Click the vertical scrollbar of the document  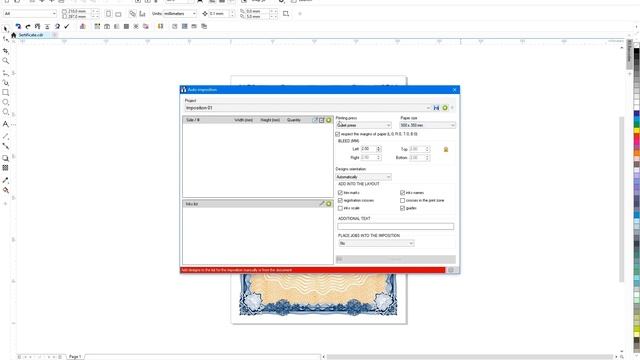click(x=622, y=200)
